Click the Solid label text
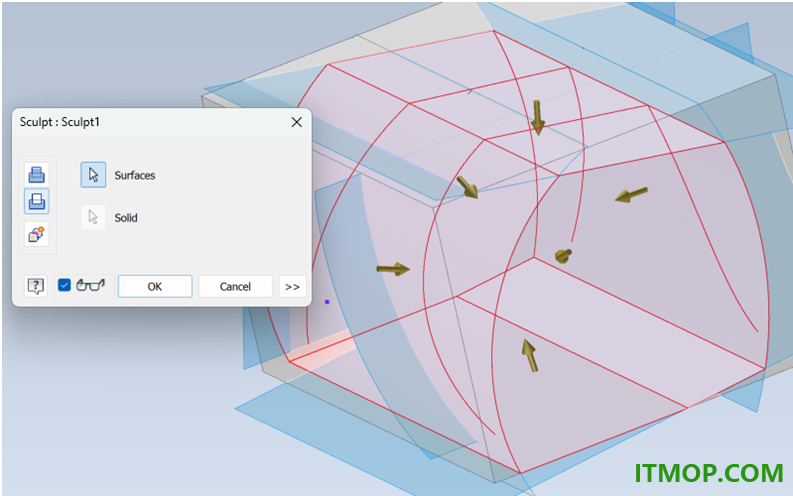This screenshot has width=793, height=496. [126, 218]
